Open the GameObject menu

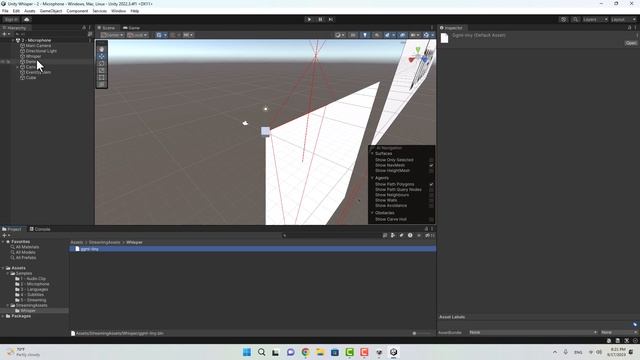(51, 11)
